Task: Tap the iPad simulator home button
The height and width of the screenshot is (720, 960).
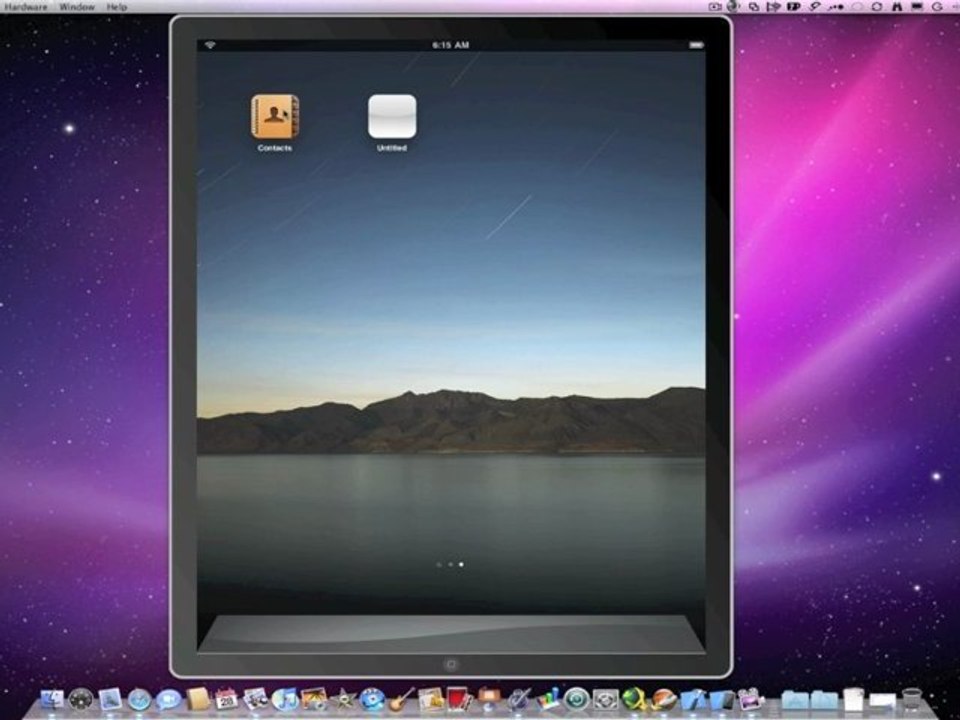Action: coord(451,664)
